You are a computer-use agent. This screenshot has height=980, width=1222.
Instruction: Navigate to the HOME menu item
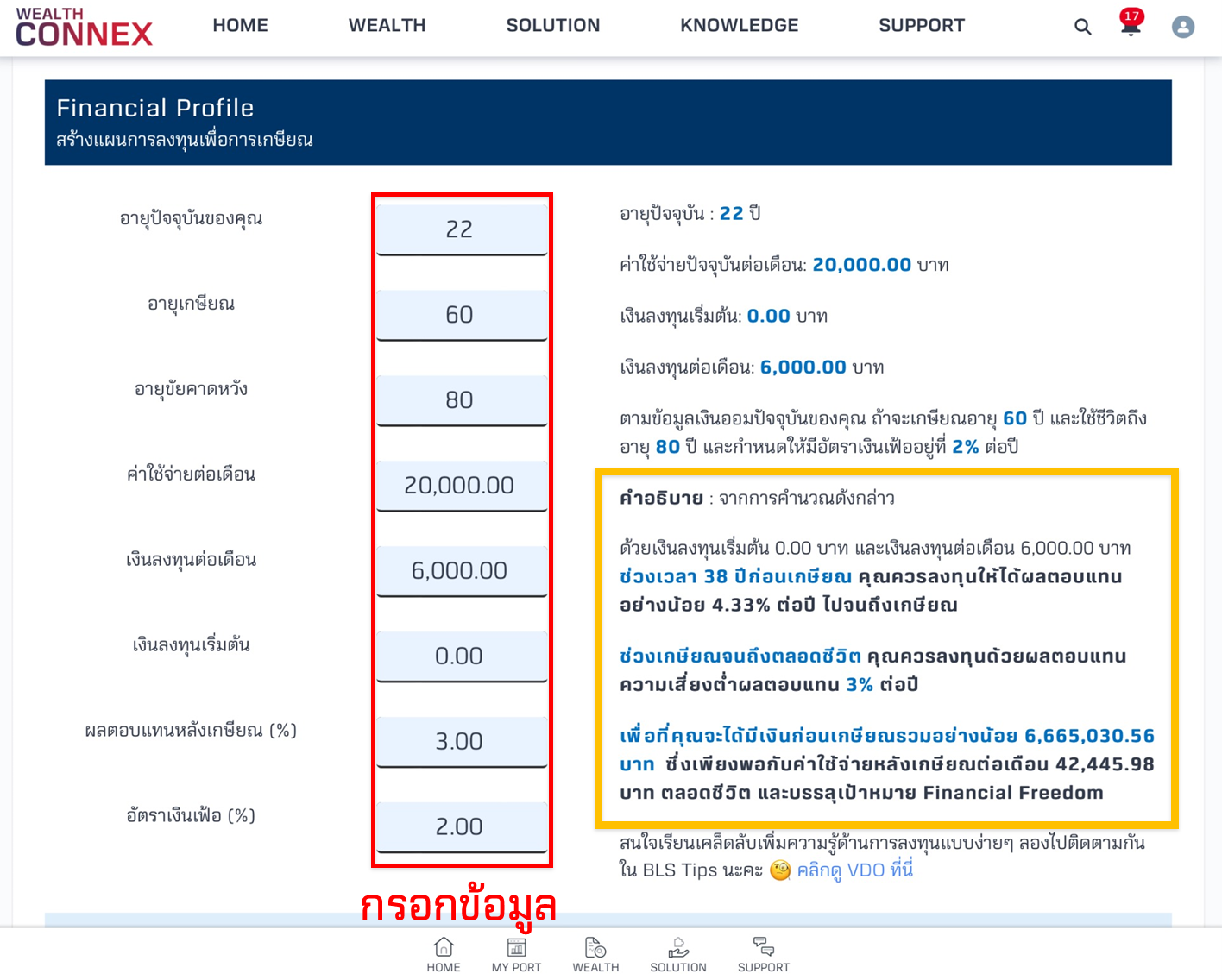click(240, 25)
